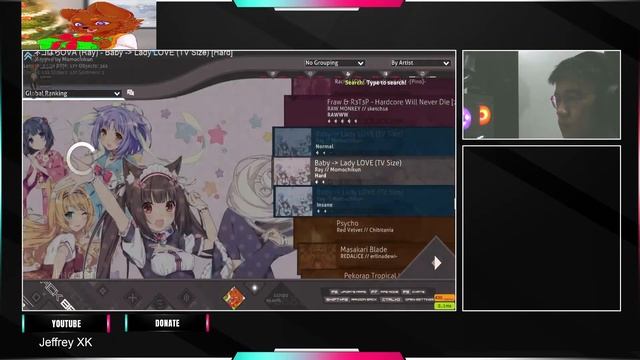Click the right-arrow diamond play button
Viewport: 640px width, 360px height.
coord(436,262)
